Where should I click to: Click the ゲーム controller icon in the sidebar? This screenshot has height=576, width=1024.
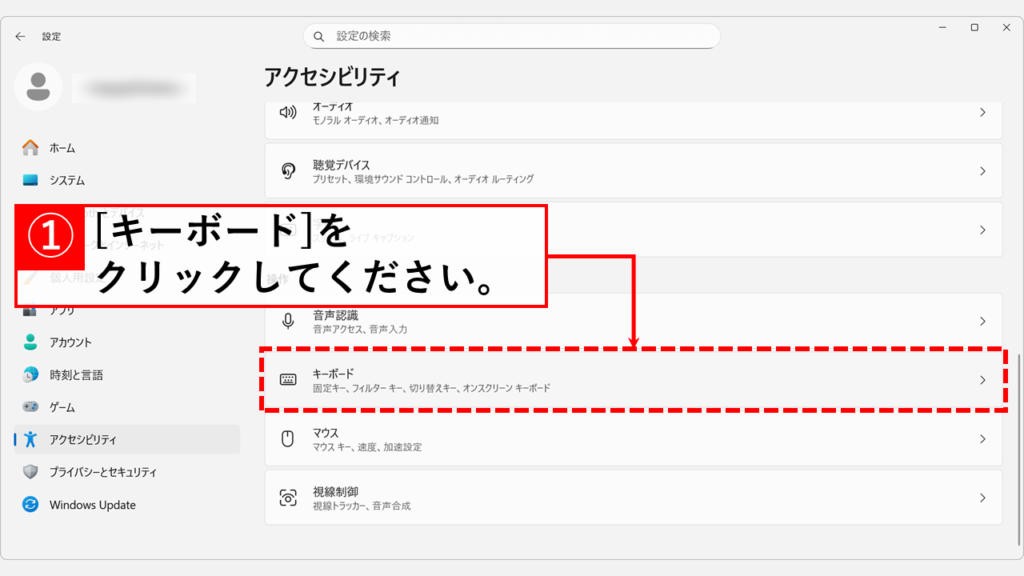[x=31, y=407]
